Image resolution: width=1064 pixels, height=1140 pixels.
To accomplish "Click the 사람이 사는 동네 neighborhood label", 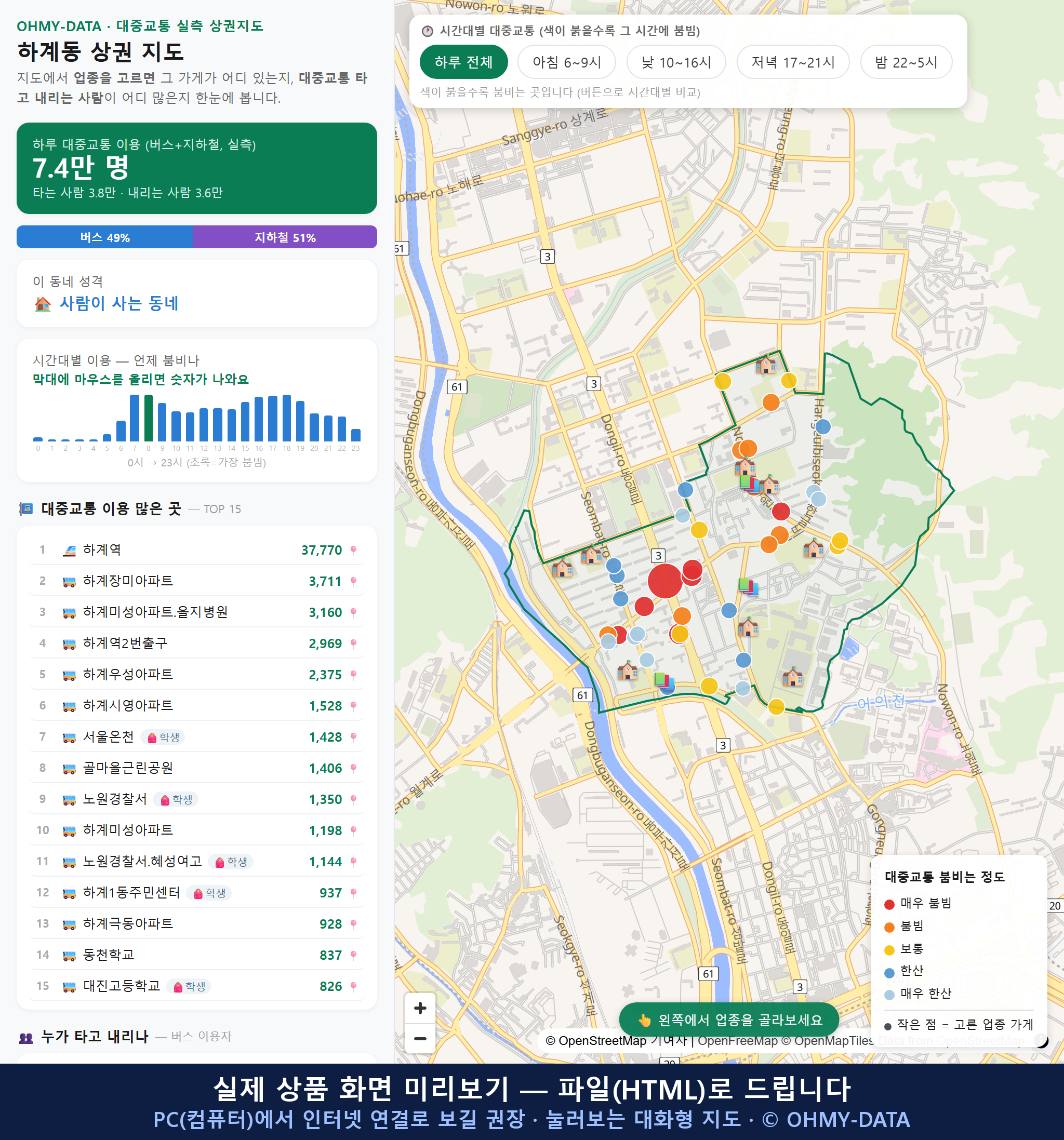I will (119, 303).
